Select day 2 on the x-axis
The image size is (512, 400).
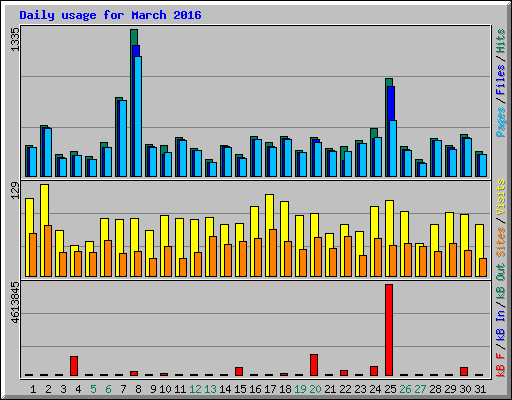tap(48, 389)
